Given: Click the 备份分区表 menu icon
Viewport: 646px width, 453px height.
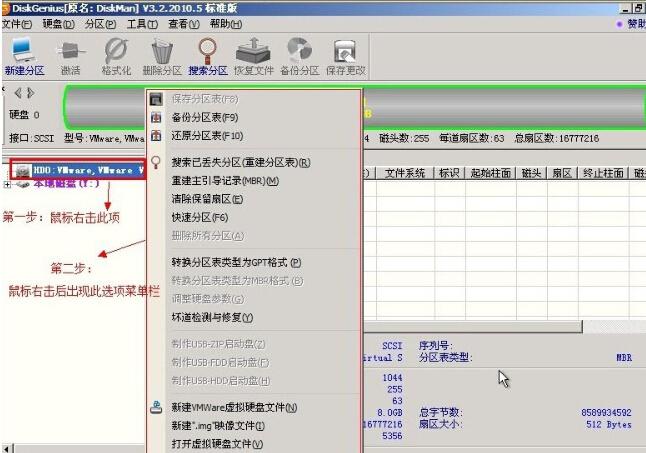Looking at the screenshot, I should coord(156,117).
